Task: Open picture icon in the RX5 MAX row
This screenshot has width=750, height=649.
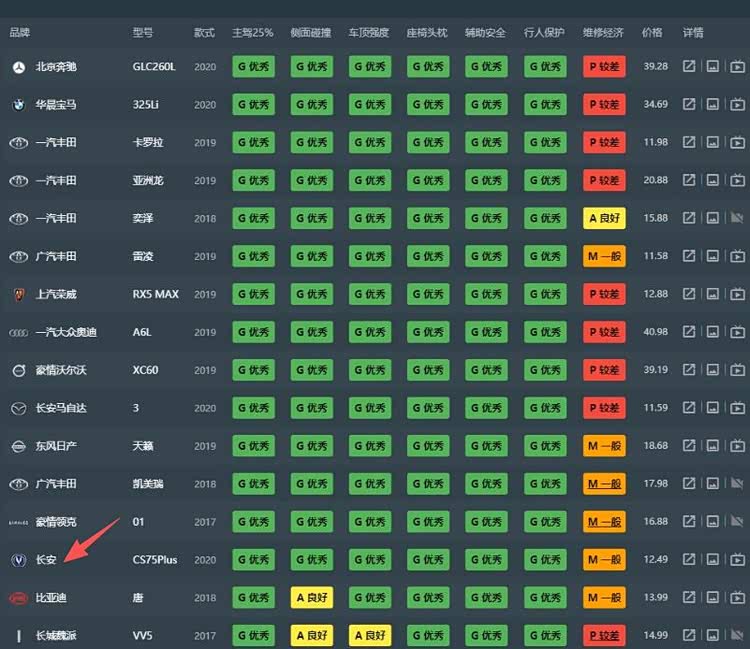Action: [712, 294]
